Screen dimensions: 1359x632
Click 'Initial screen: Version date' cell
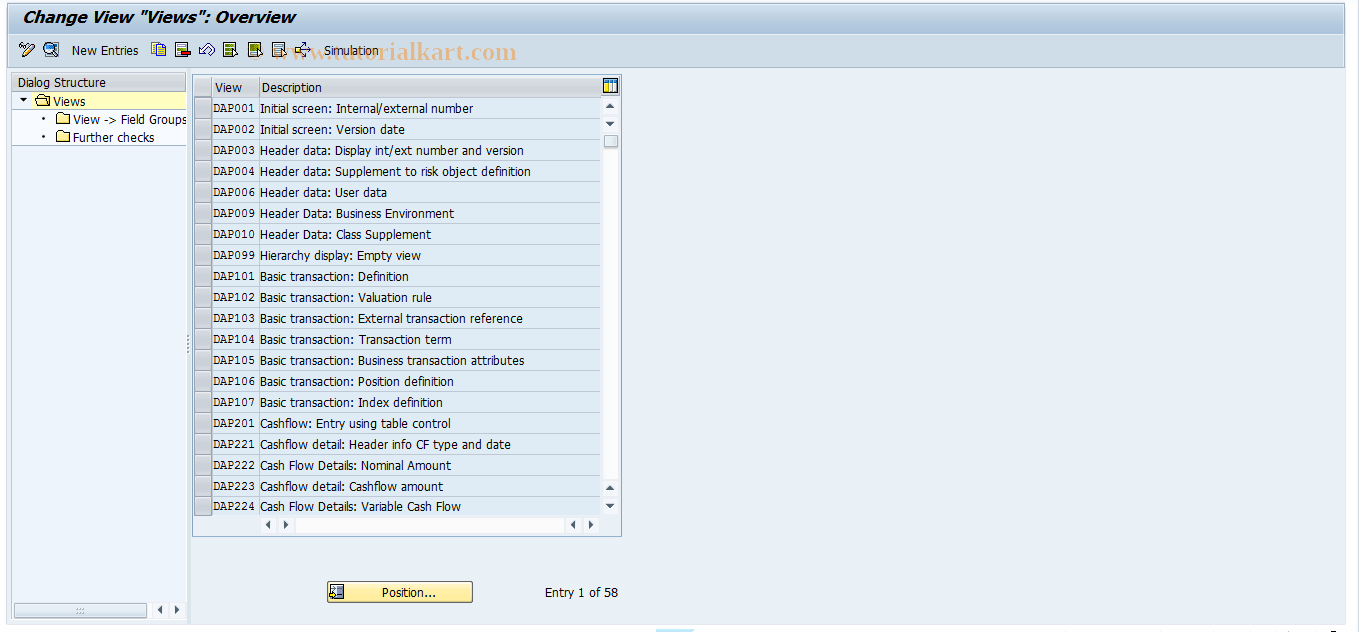pyautogui.click(x=430, y=129)
